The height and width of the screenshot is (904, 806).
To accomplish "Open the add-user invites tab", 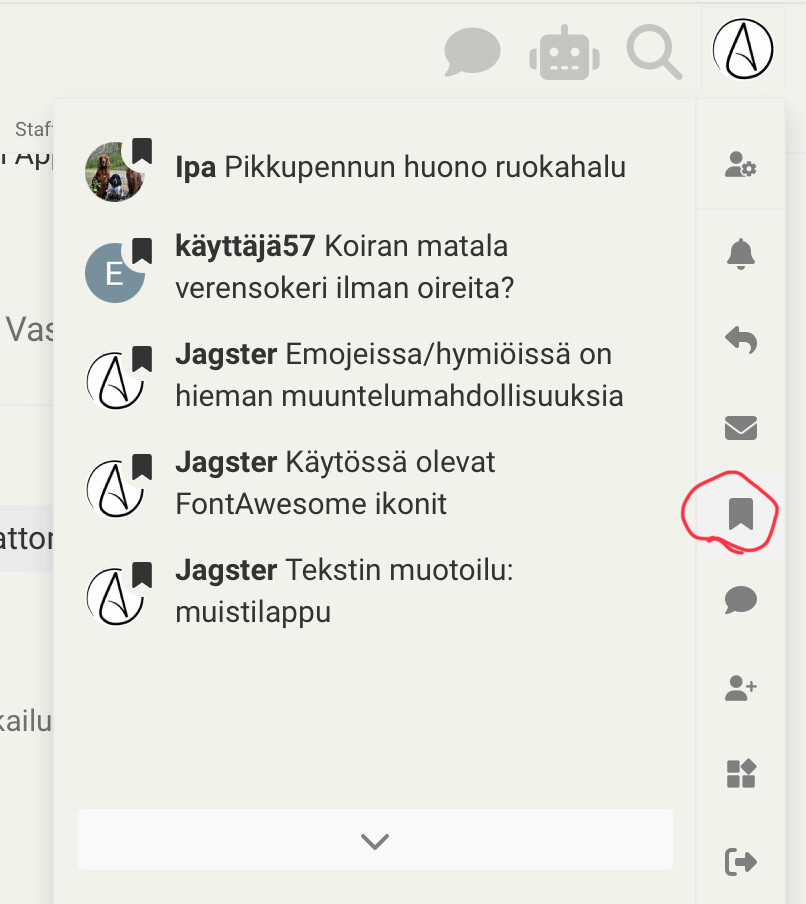I will point(740,687).
